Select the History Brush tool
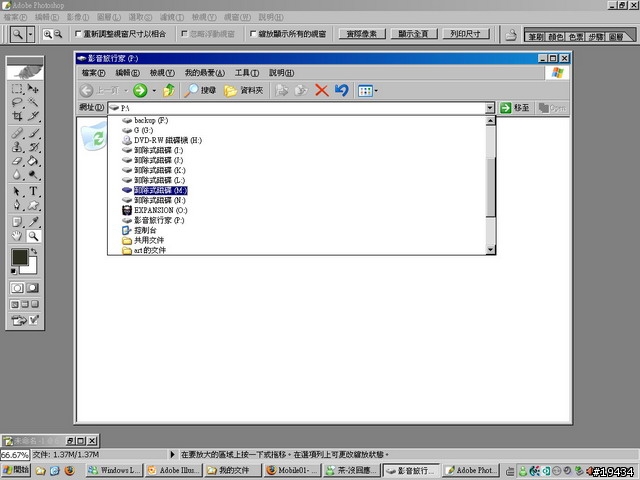Image resolution: width=640 pixels, height=480 pixels. click(33, 147)
